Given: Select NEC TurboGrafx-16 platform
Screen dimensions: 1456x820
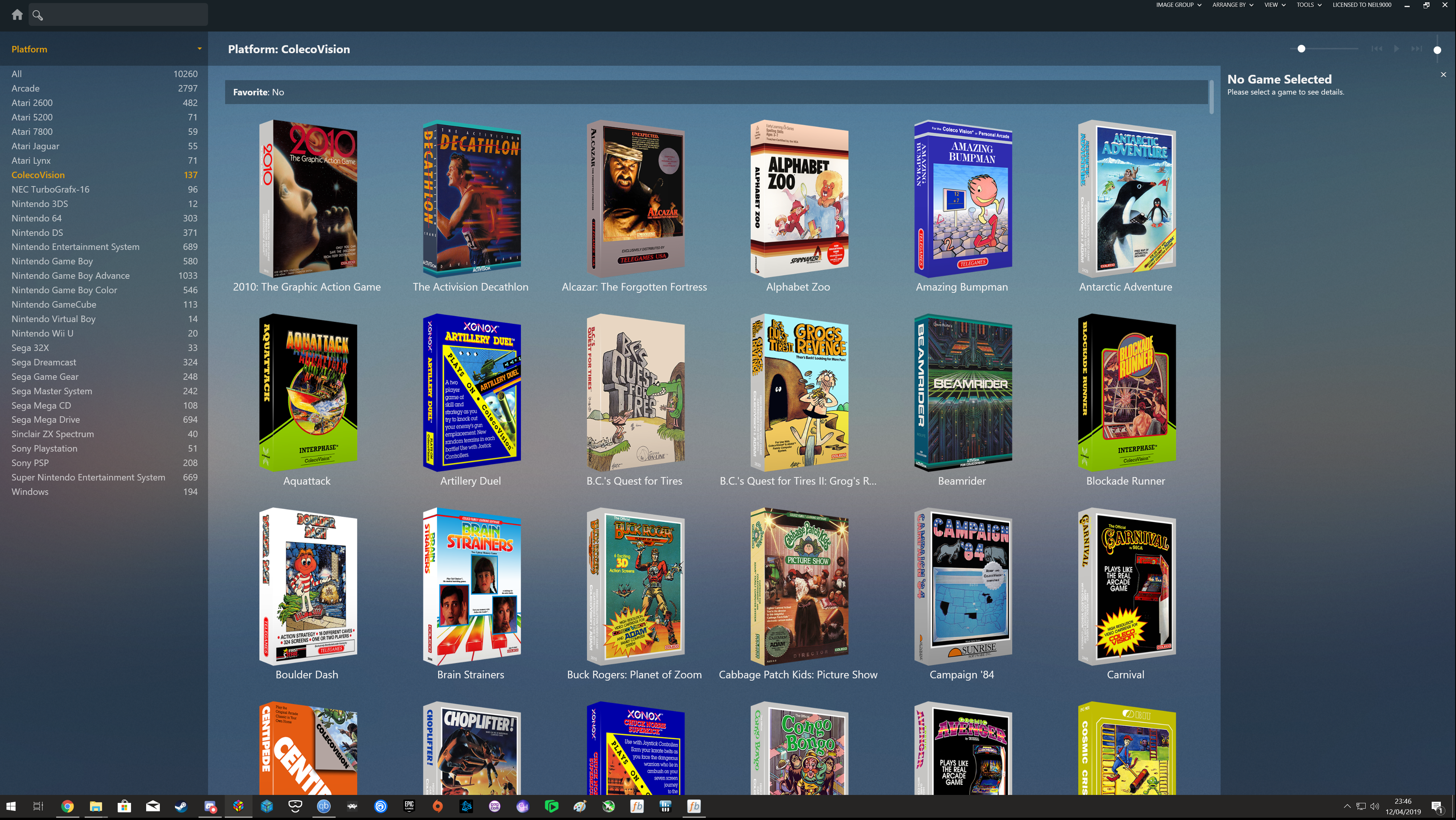Looking at the screenshot, I should coord(104,190).
